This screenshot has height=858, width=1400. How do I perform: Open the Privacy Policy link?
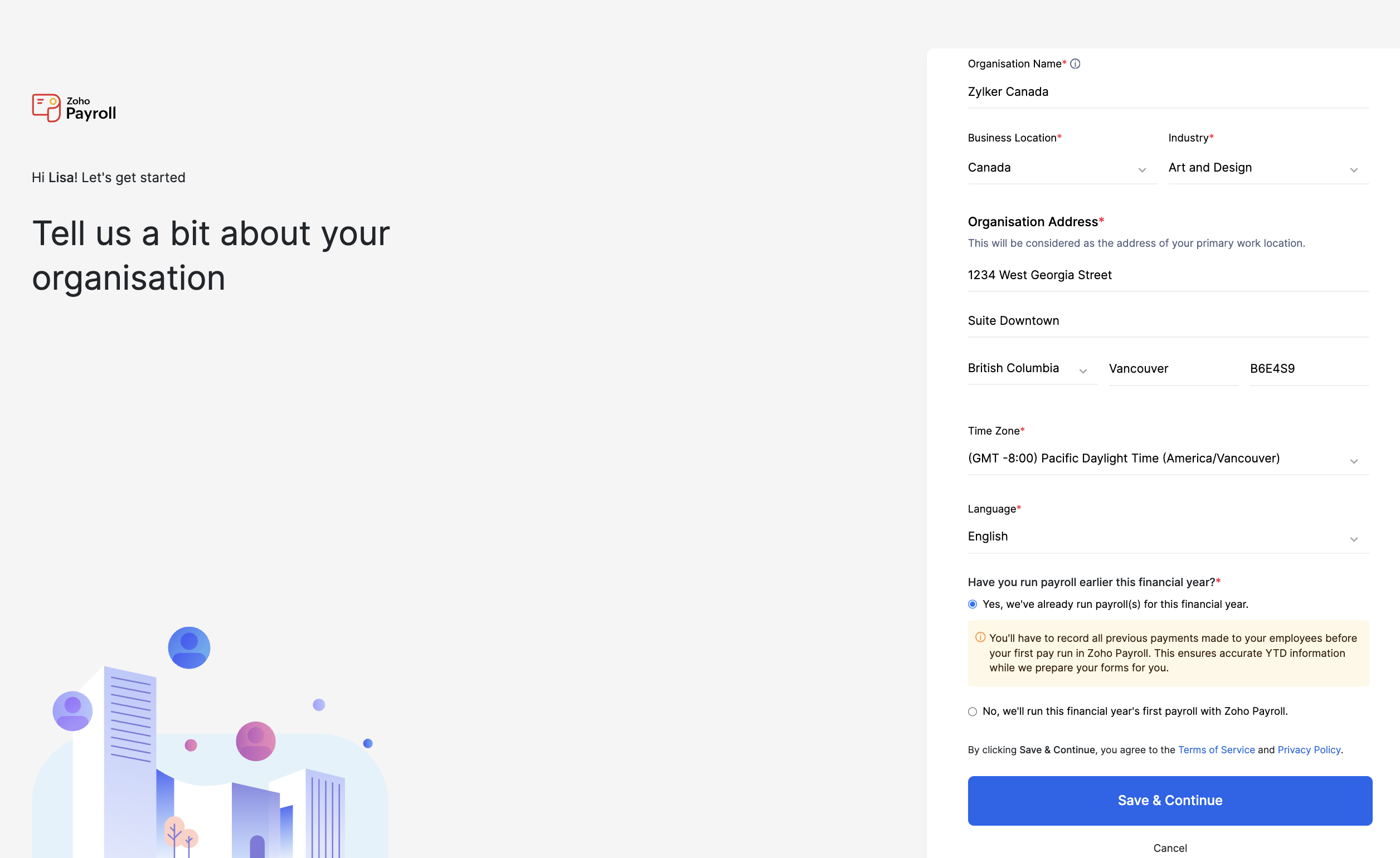(x=1309, y=749)
